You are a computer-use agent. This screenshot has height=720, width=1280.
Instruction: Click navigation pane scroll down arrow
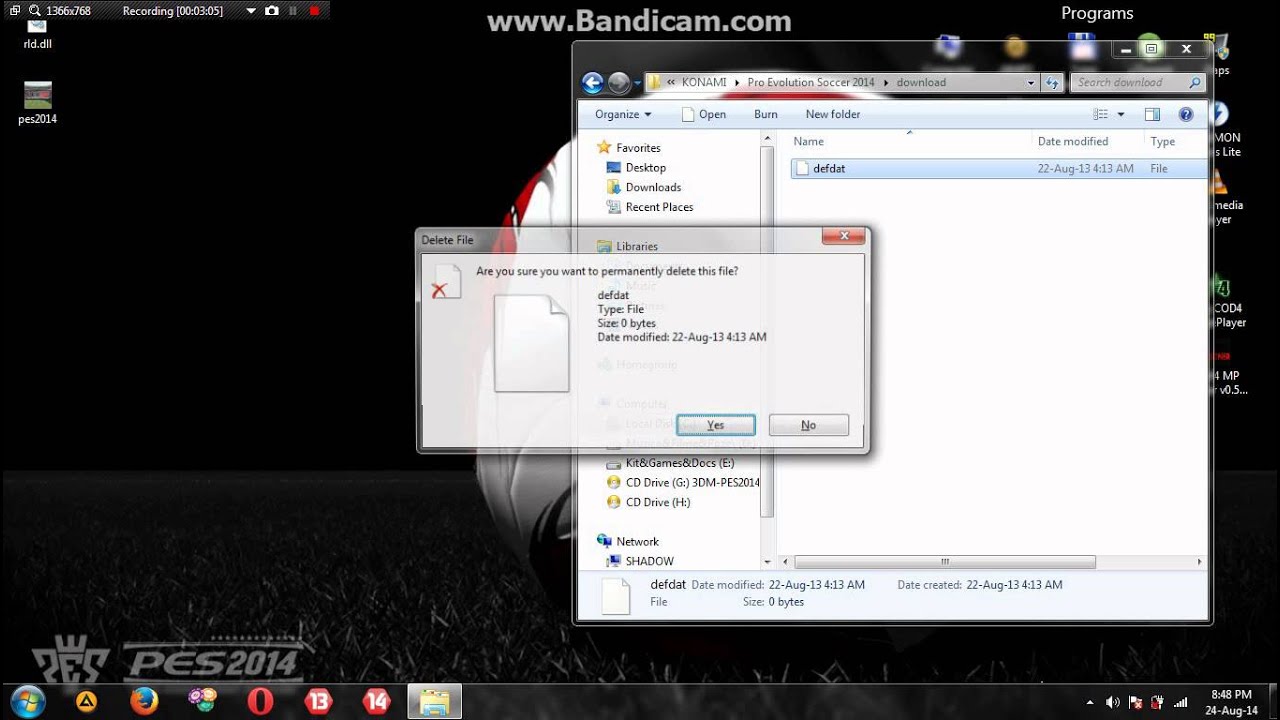pos(767,562)
